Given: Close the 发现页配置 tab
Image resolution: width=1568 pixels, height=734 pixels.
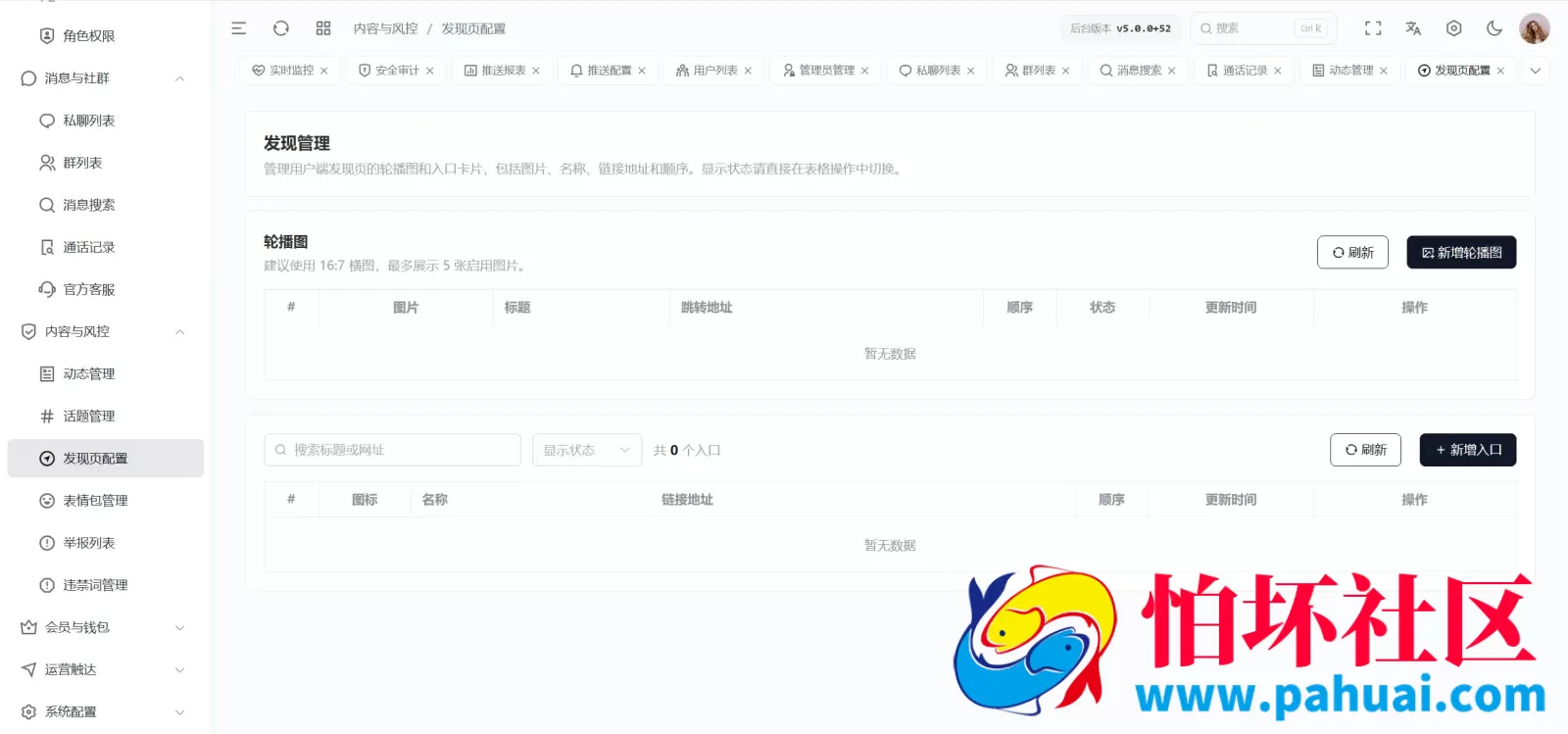Looking at the screenshot, I should point(1500,71).
